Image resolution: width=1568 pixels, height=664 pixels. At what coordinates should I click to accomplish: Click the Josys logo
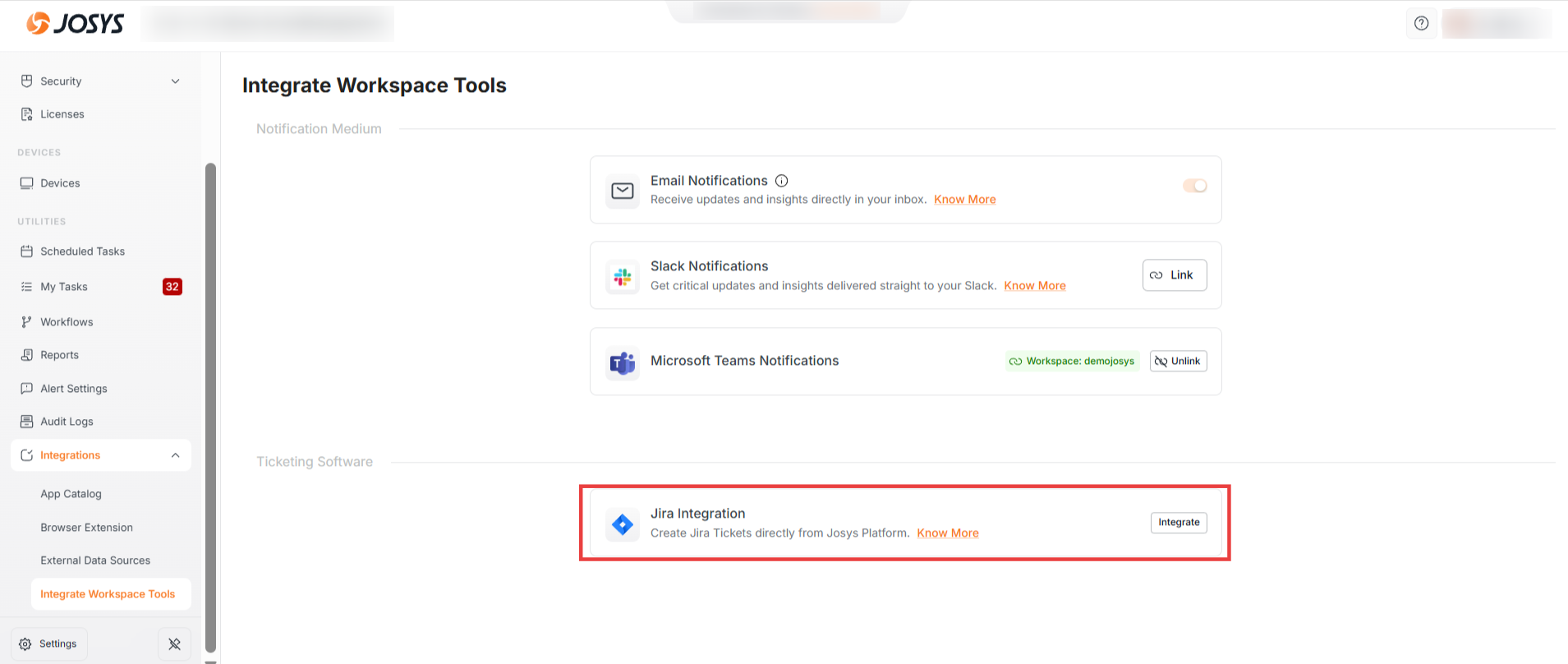(75, 23)
